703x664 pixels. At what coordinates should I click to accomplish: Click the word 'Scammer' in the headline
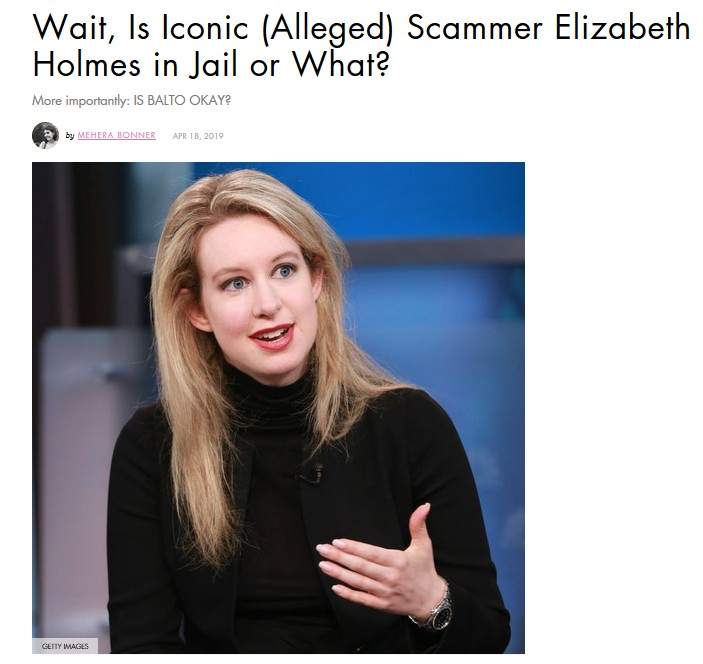tap(475, 28)
